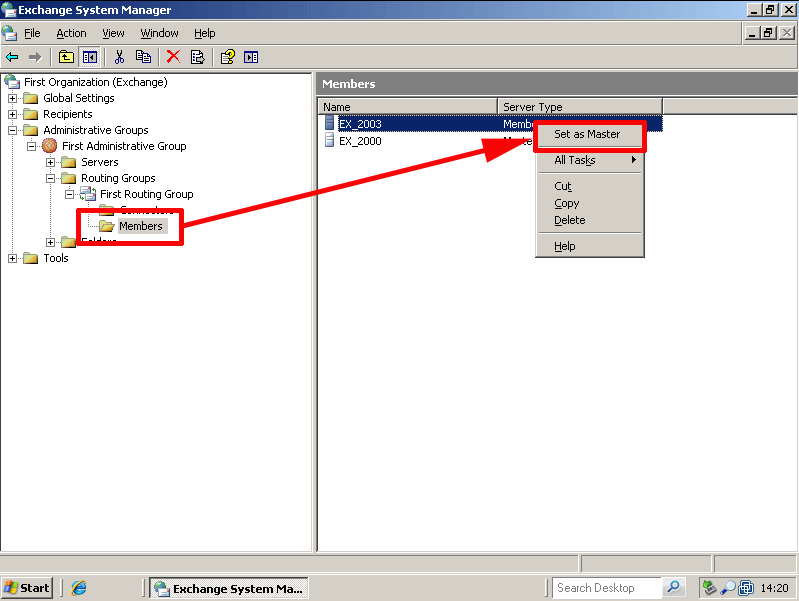Click the Exchange icon in menu bar
799x601 pixels.
pyautogui.click(x=9, y=33)
